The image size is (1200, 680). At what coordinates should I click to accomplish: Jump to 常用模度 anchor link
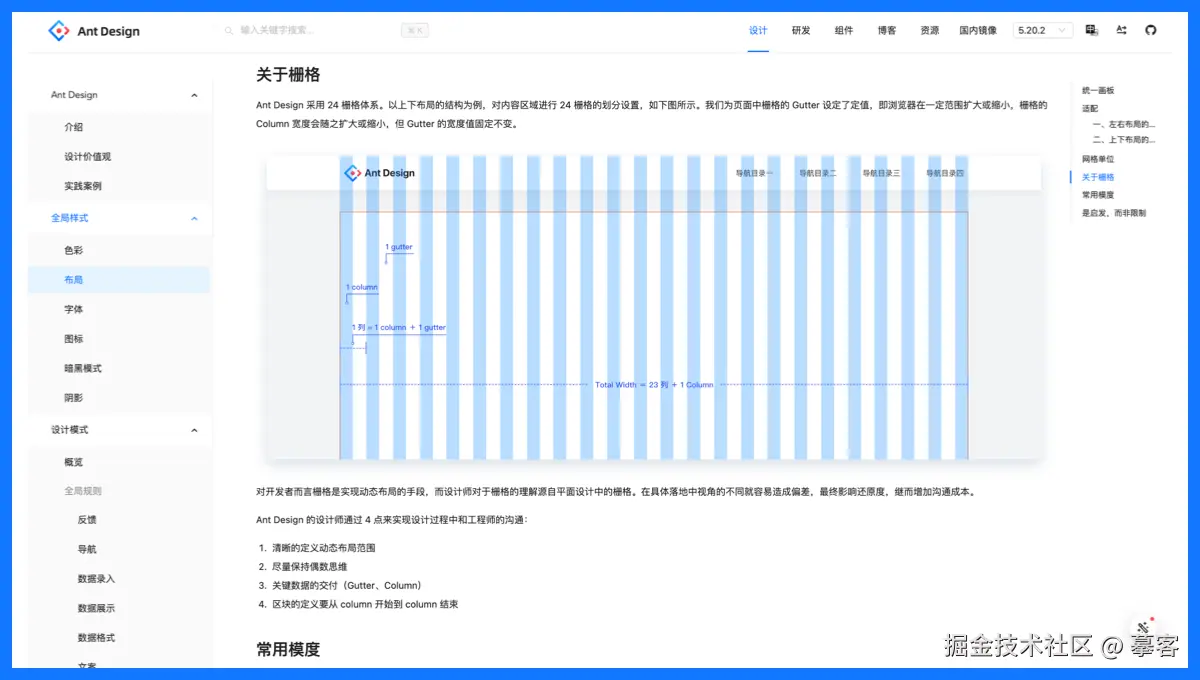tap(1098, 195)
